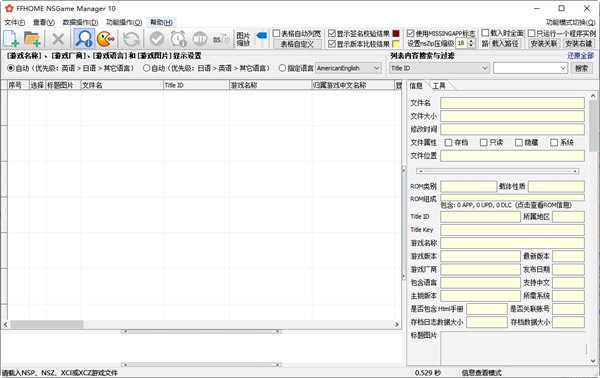This screenshot has width=600, height=378.
Task: Click the 标题图片 column header
Action: [63, 85]
